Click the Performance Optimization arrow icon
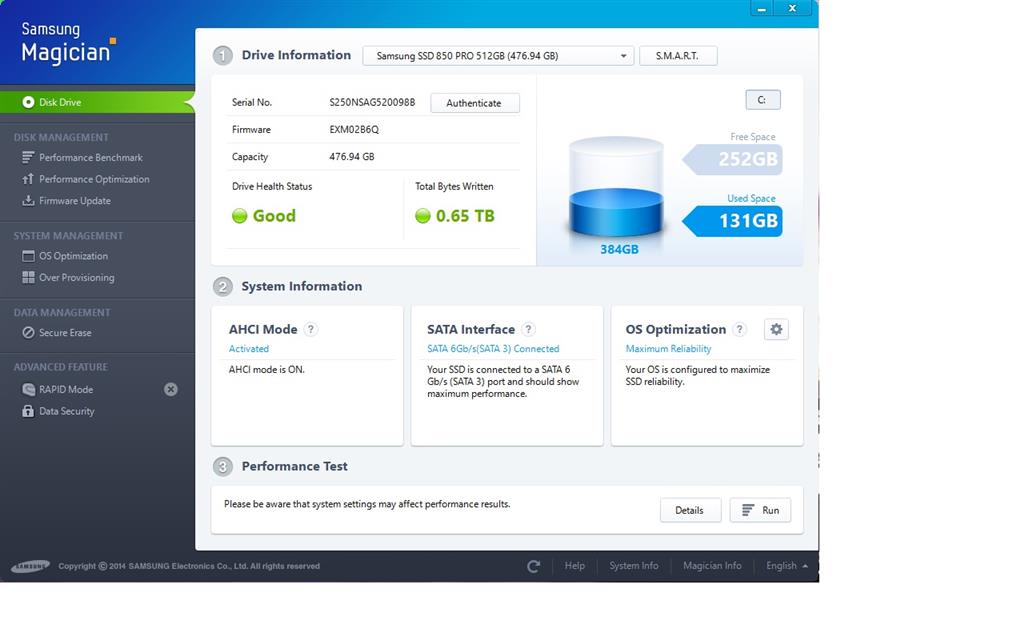This screenshot has height=640, width=1024. [27, 179]
